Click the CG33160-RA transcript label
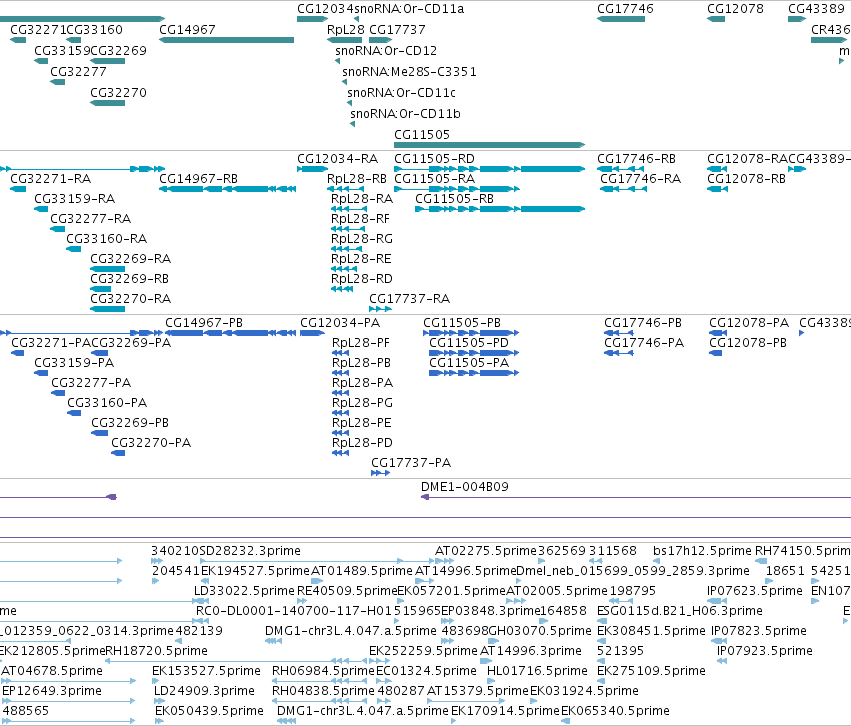 [x=106, y=239]
